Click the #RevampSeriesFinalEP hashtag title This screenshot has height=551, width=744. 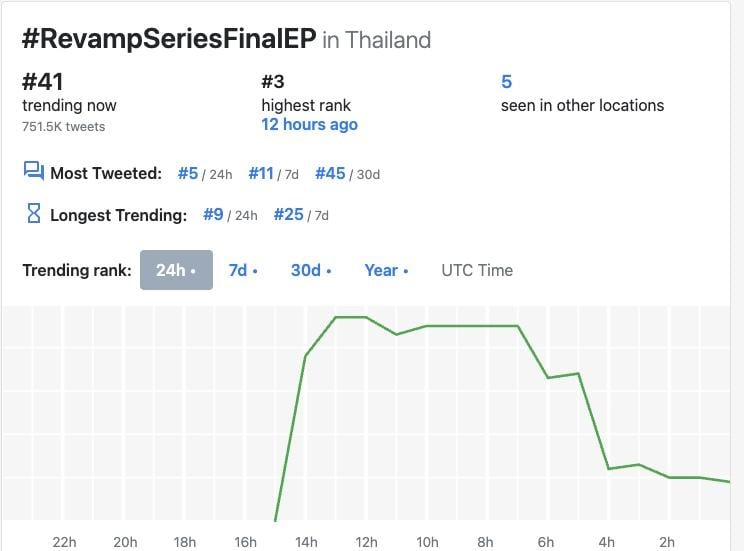(169, 39)
